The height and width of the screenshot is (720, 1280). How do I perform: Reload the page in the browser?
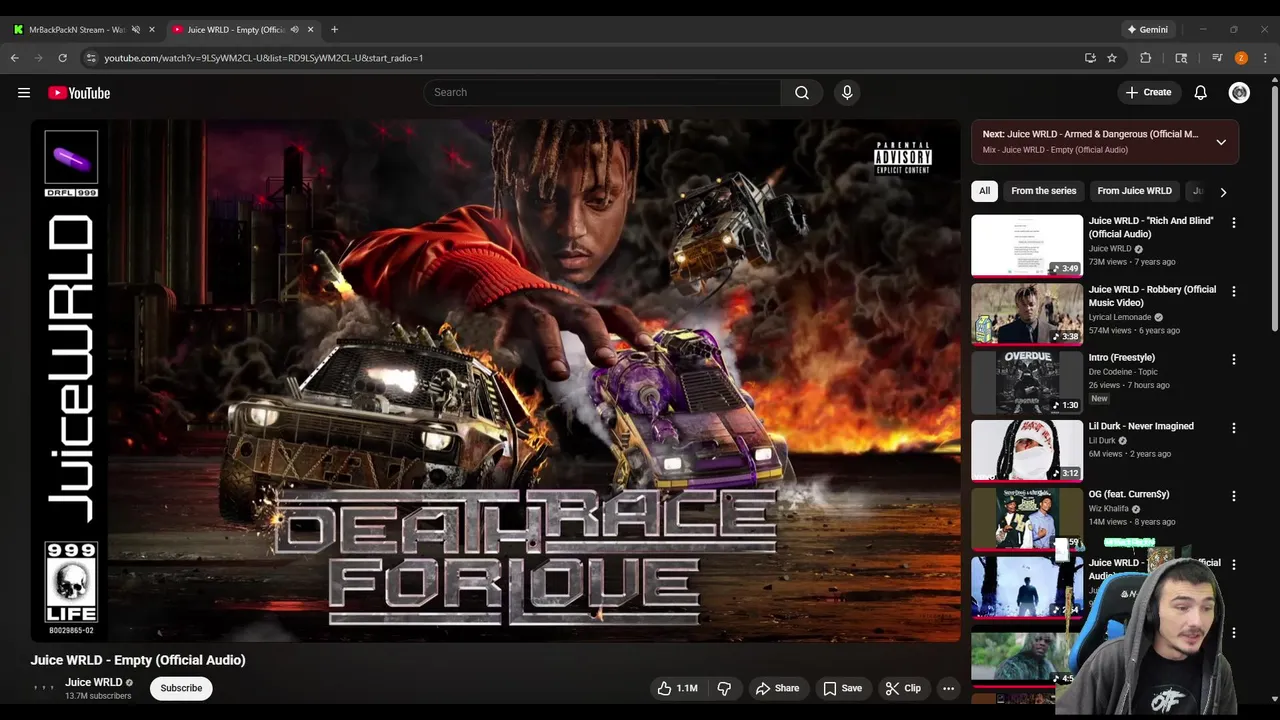[x=62, y=58]
